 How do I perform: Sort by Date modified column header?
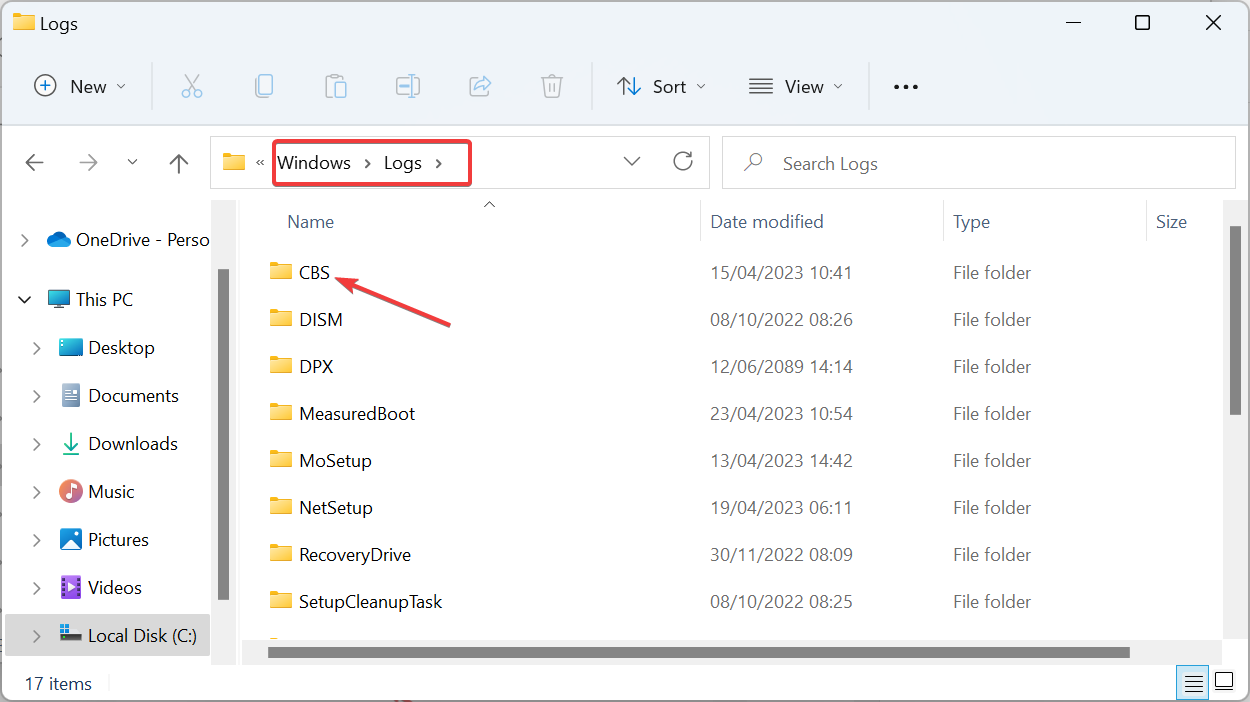(x=767, y=222)
